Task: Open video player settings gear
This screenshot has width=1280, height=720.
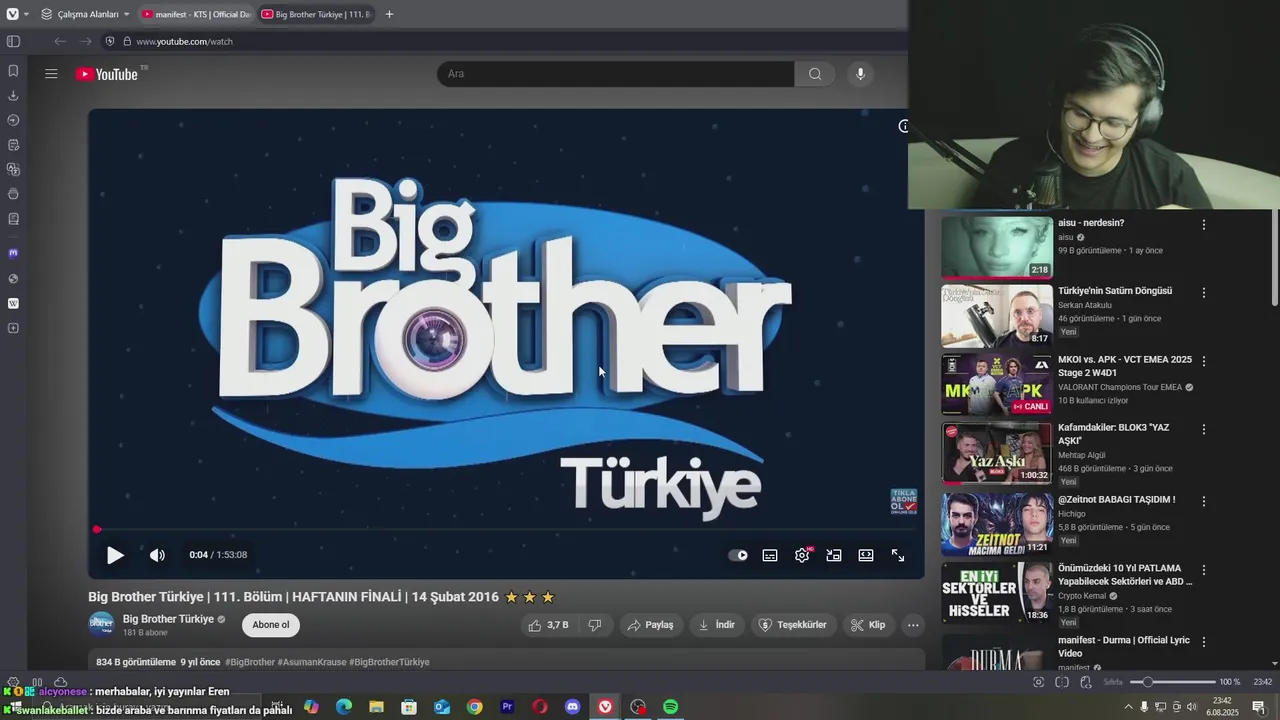Action: tap(802, 555)
